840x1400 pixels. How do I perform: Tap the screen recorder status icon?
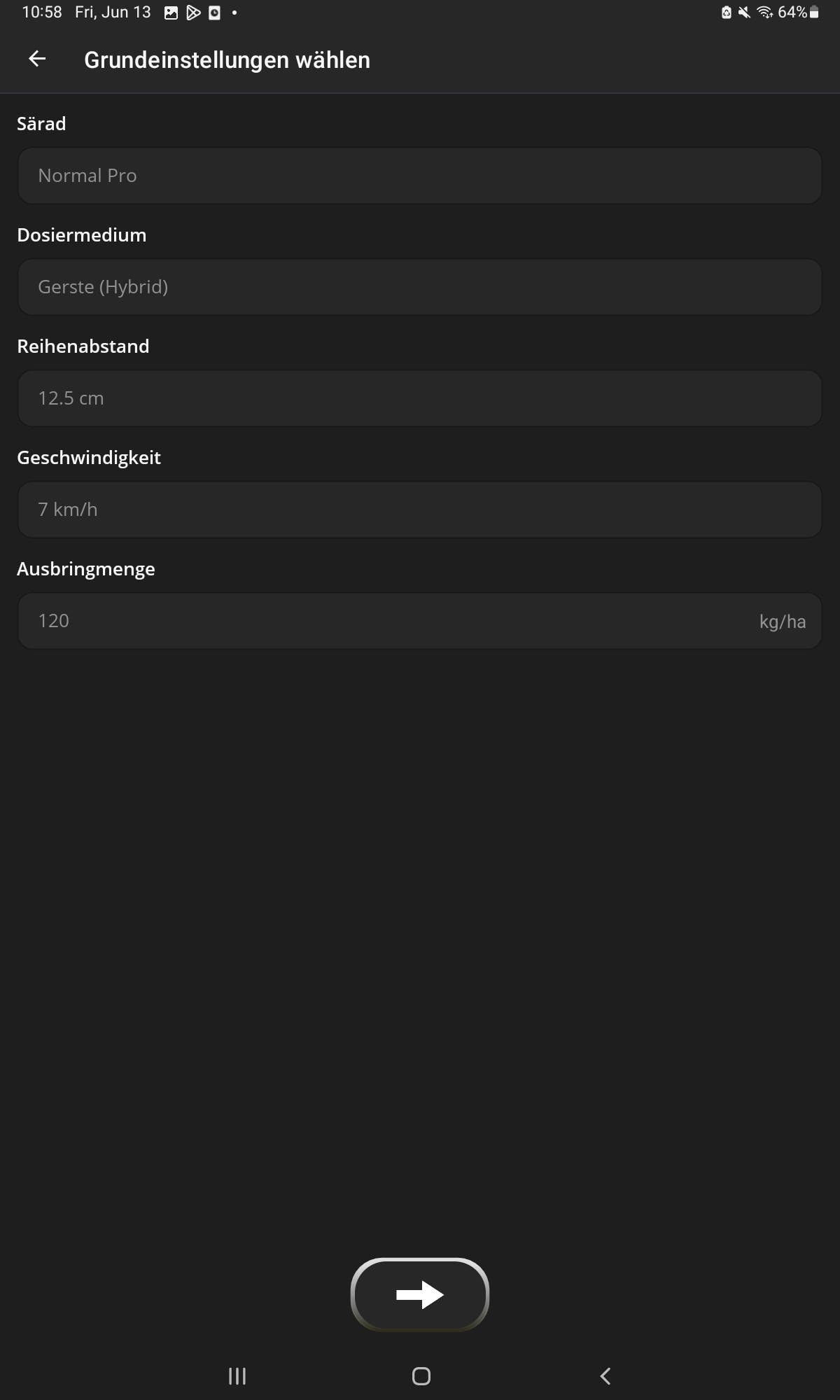click(x=215, y=13)
